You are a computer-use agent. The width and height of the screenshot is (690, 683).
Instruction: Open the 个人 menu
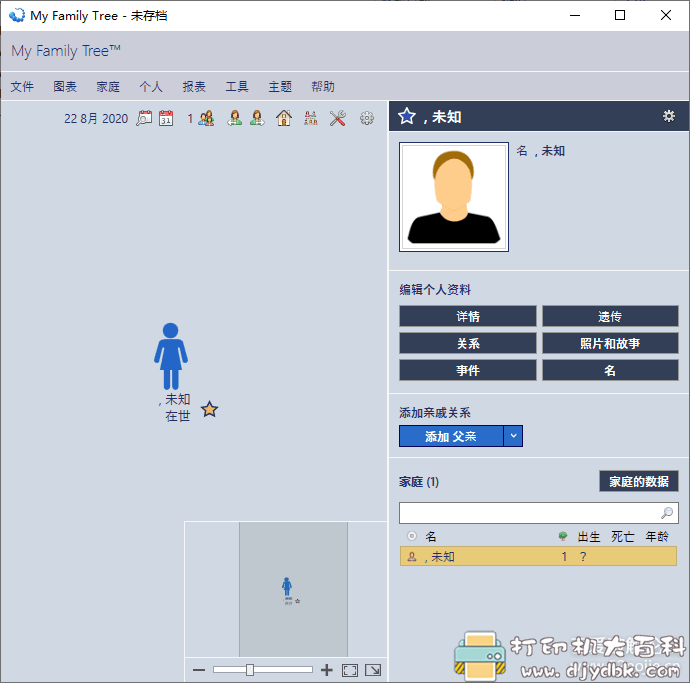151,86
